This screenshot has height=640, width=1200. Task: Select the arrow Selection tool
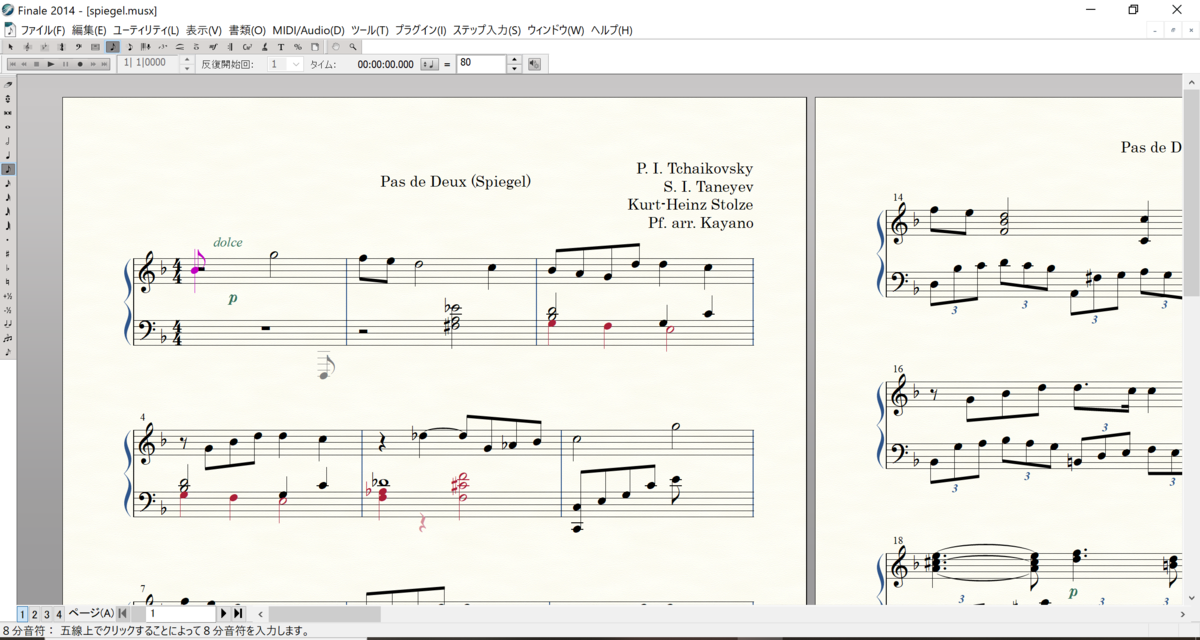[x=11, y=47]
